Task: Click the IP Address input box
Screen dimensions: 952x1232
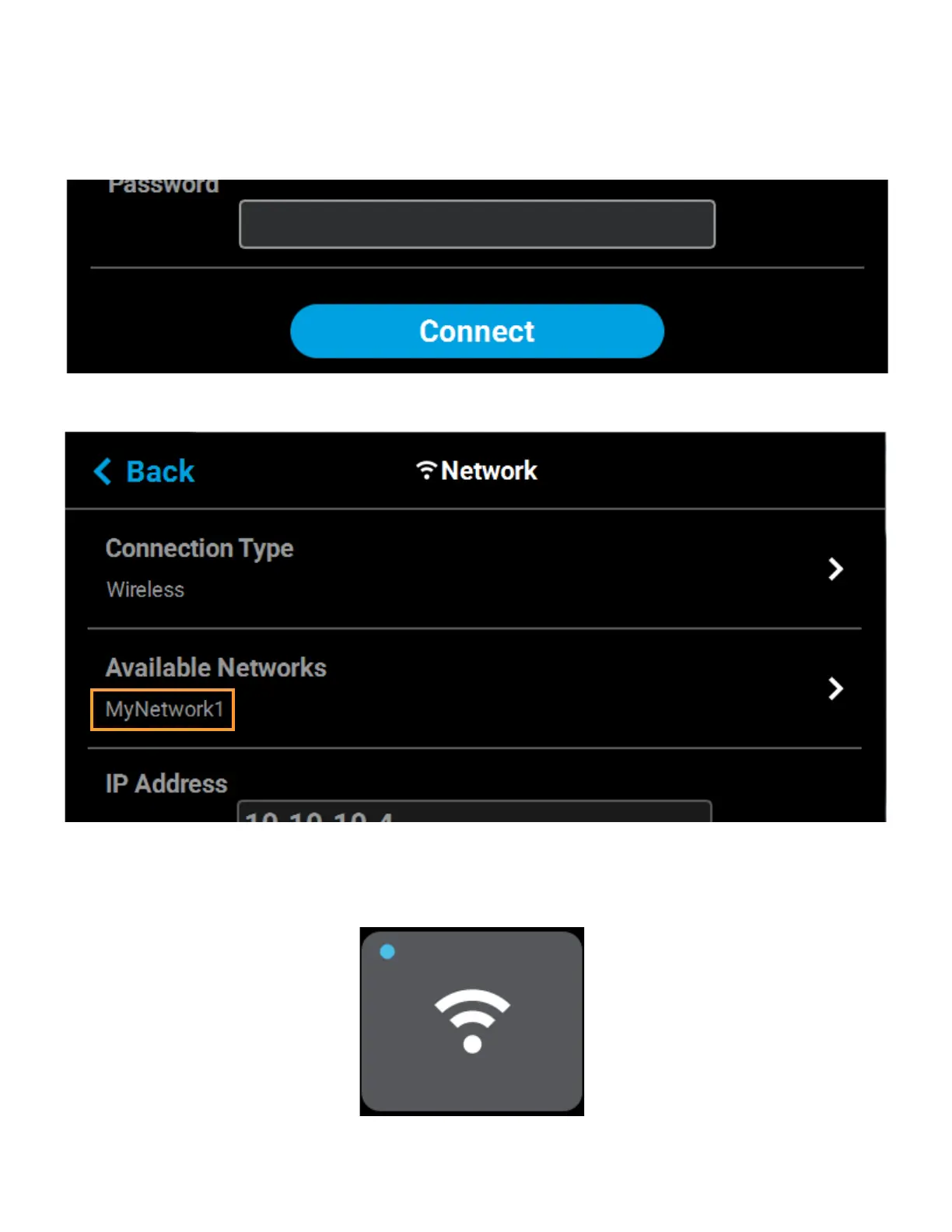Action: 474,811
